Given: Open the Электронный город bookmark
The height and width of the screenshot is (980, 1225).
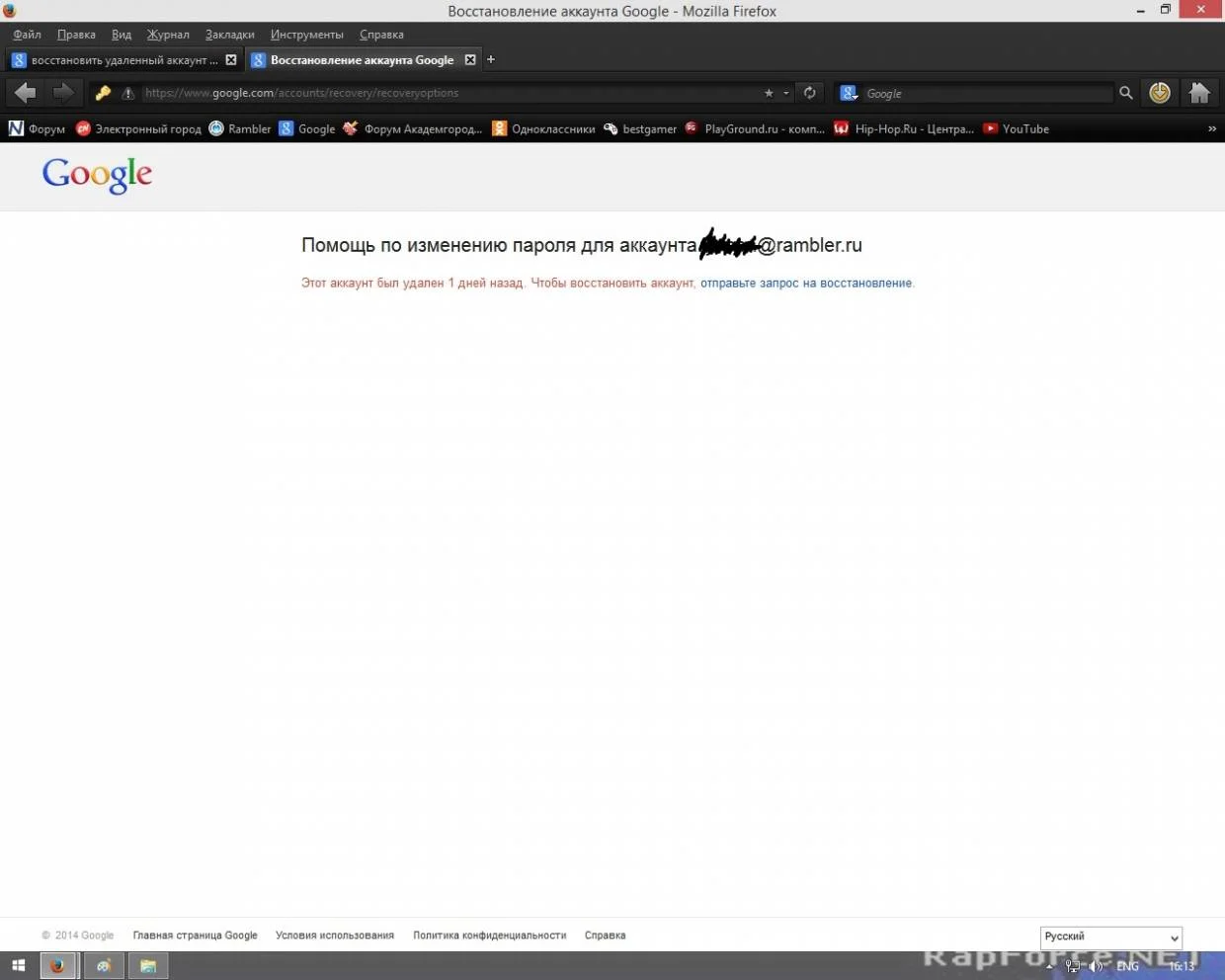Looking at the screenshot, I should (138, 128).
